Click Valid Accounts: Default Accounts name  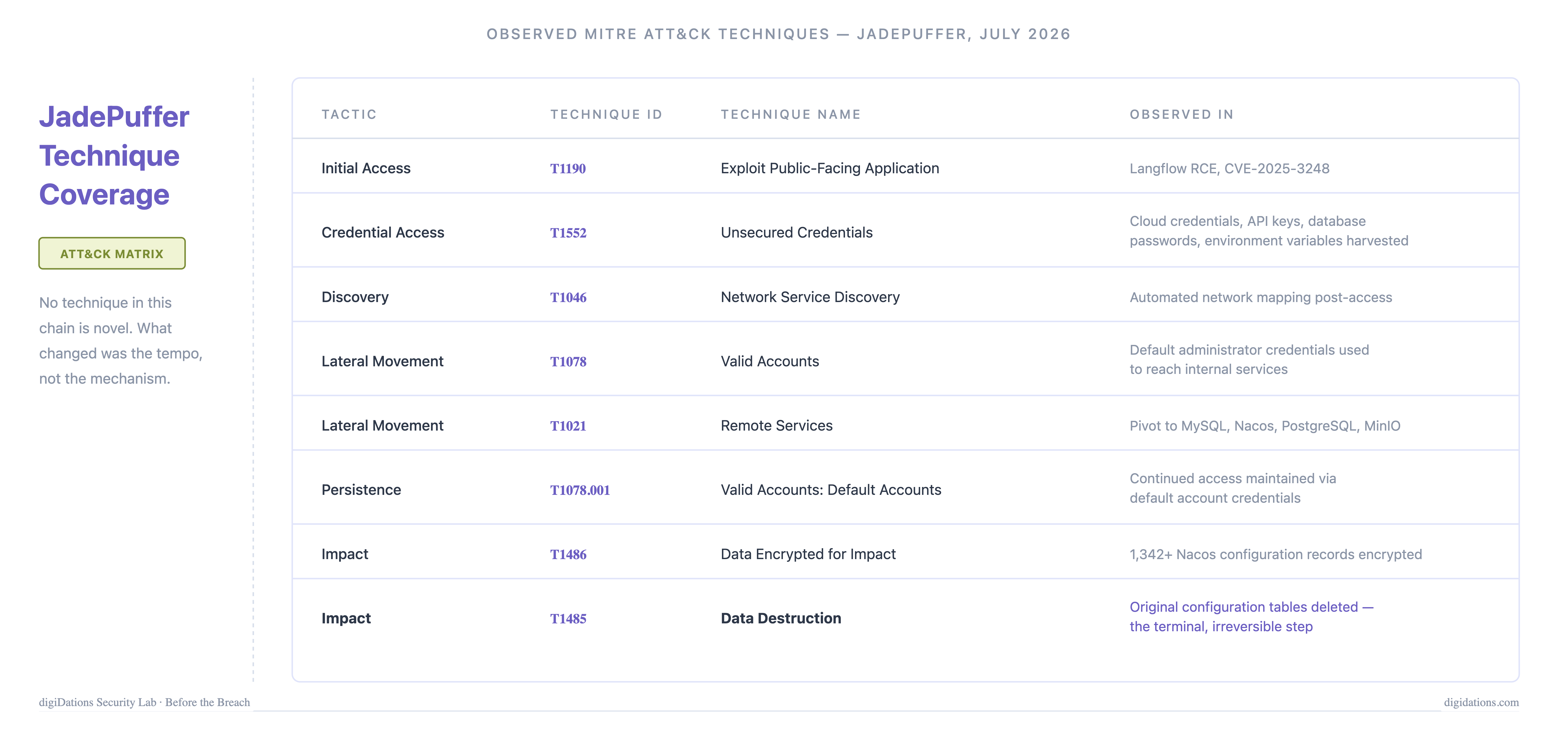click(831, 490)
